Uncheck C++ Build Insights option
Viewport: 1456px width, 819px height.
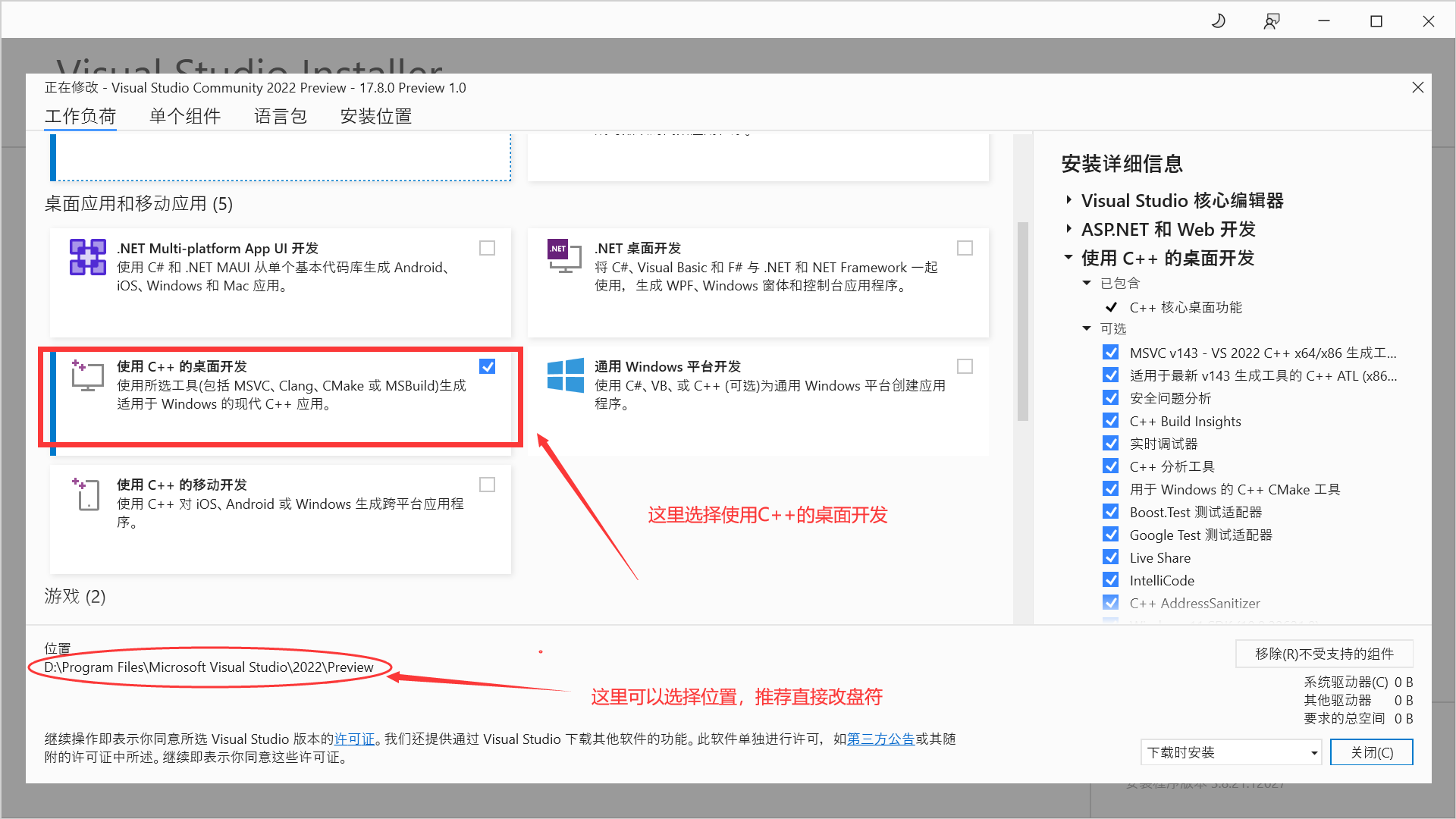pos(1111,421)
